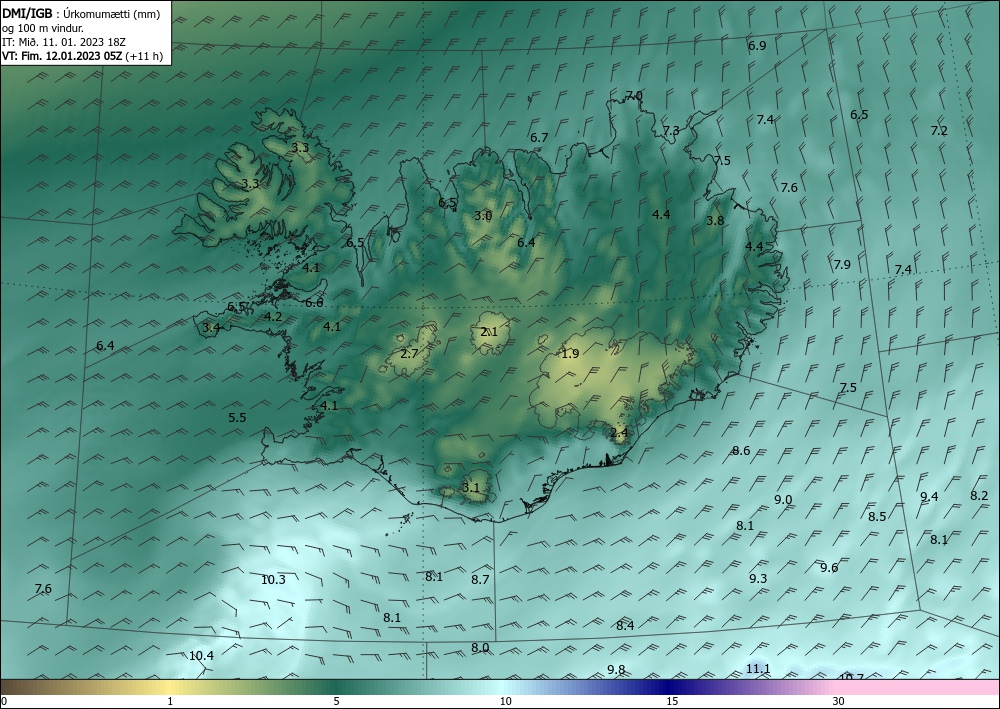The image size is (1000, 709).
Task: Click the 6.9 value label
Action: [757, 46]
